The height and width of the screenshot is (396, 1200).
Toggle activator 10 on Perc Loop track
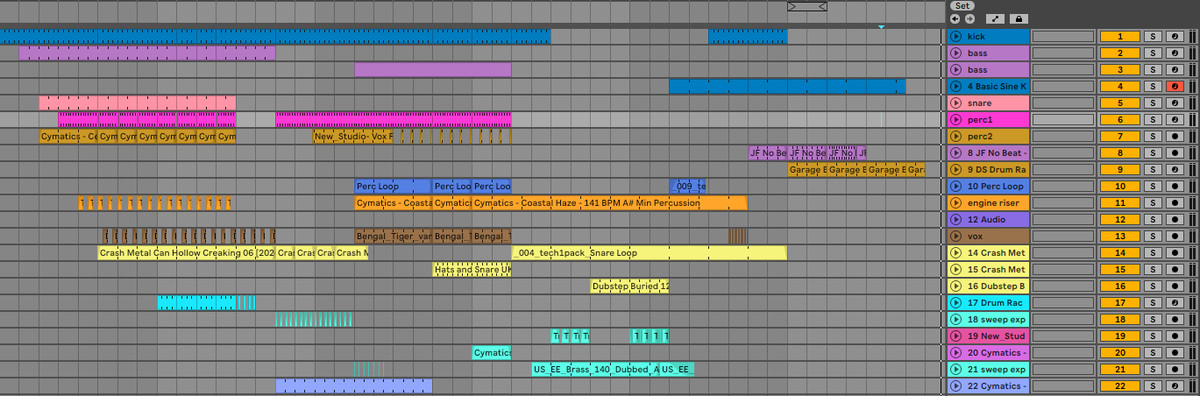click(1120, 186)
